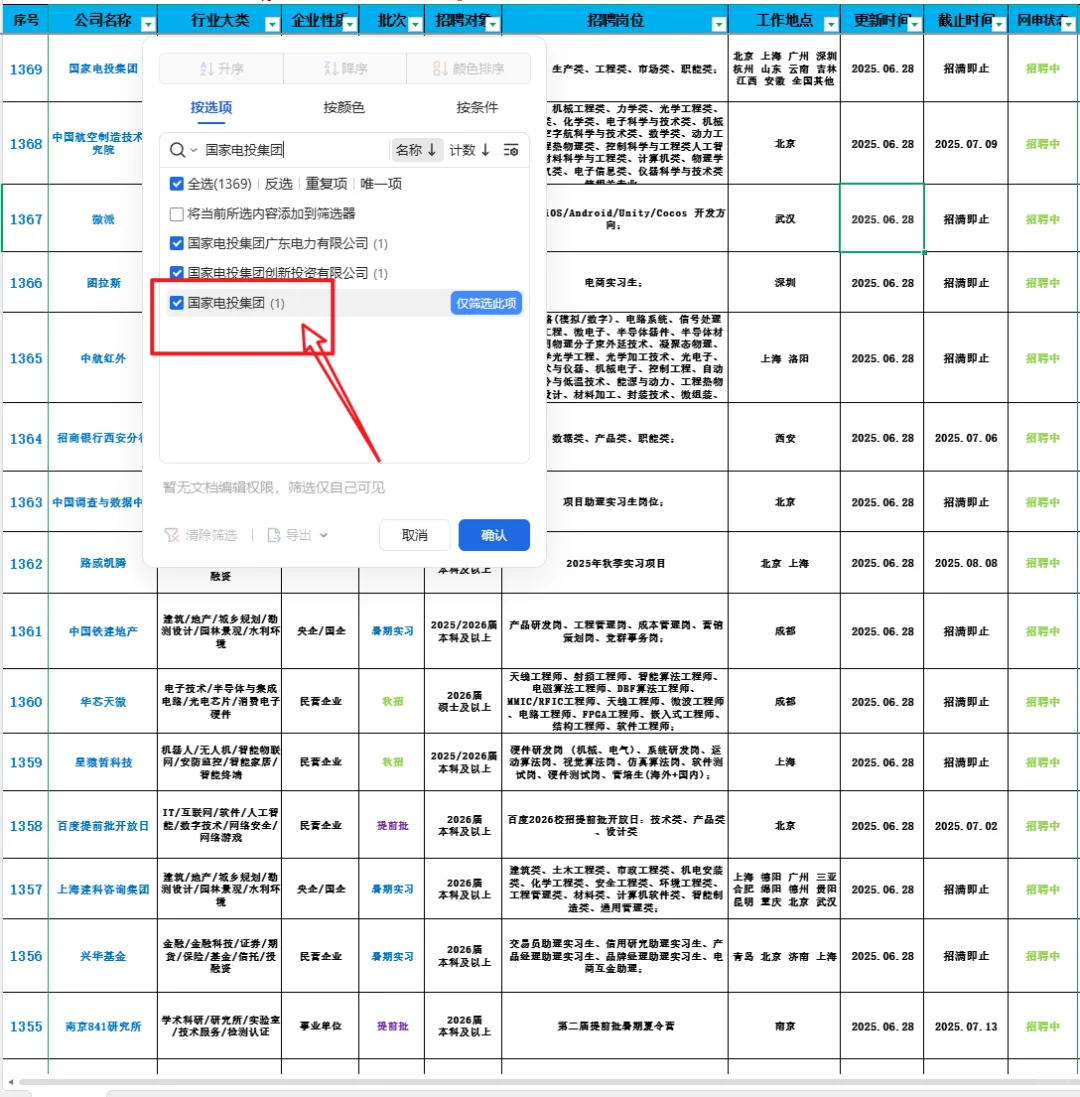Click 暑期实习 batch cell in row 1361
The height and width of the screenshot is (1097, 1080).
(392, 631)
